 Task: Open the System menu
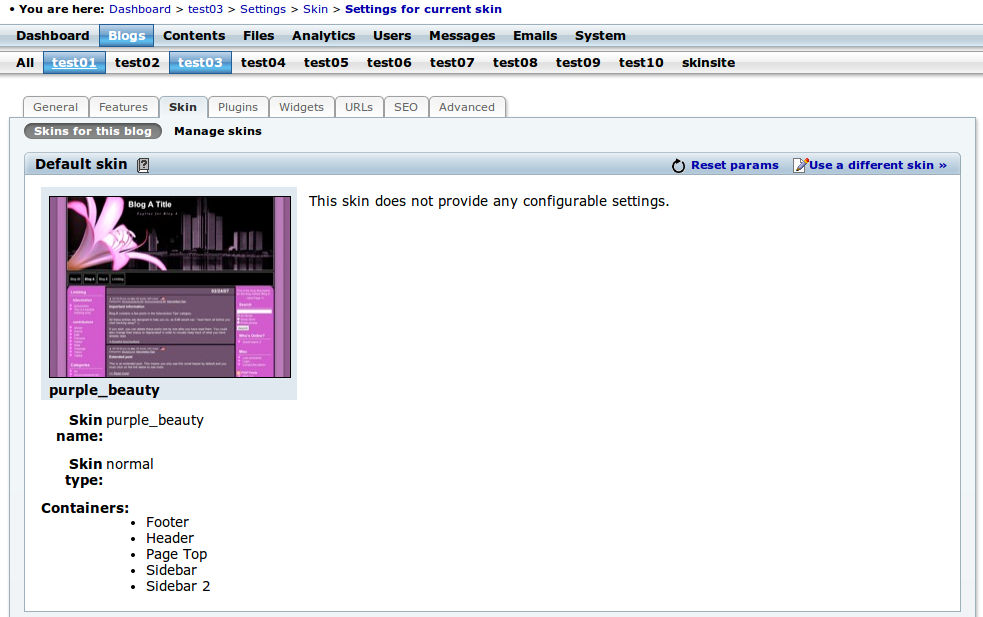[x=600, y=36]
